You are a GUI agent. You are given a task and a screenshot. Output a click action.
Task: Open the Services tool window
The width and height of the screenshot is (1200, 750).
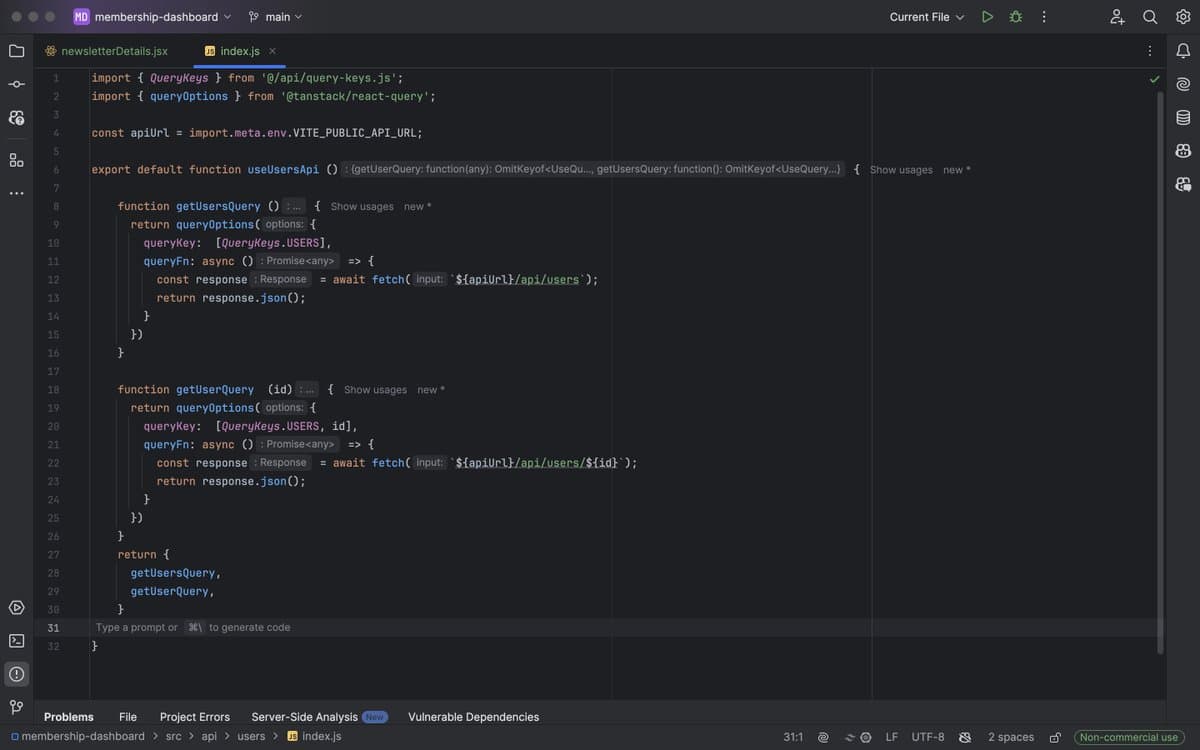16,608
